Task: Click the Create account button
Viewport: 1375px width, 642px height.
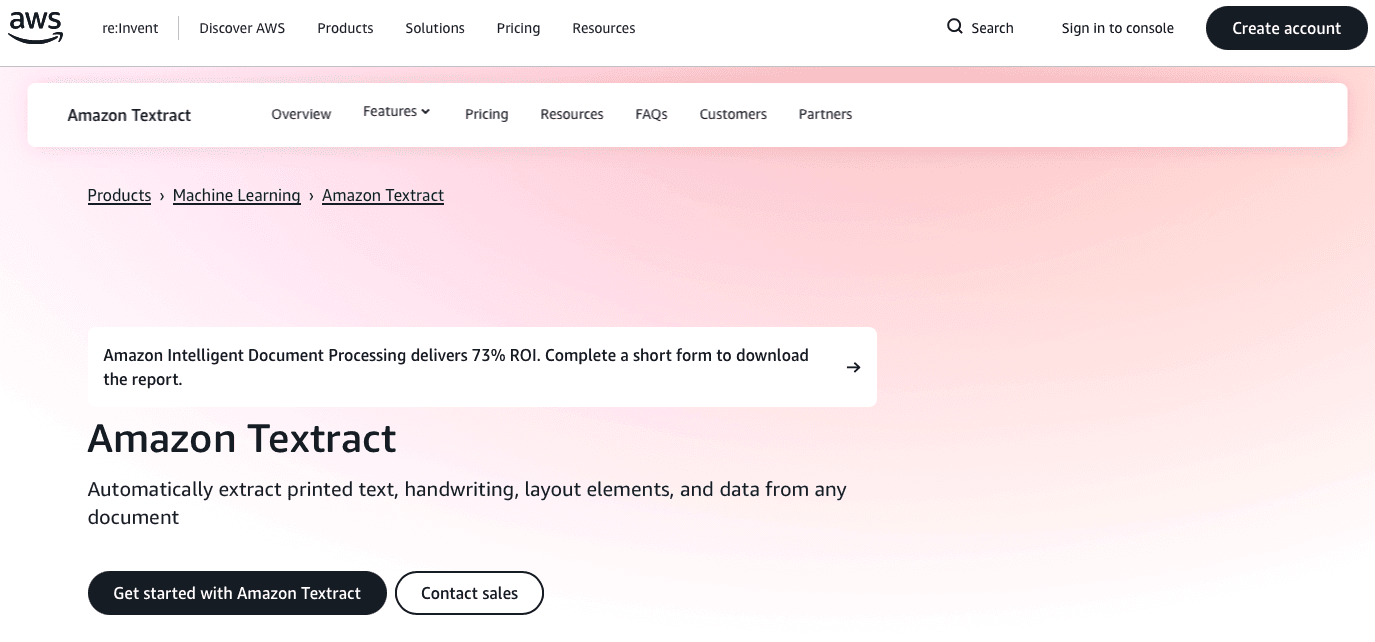Action: tap(1286, 28)
